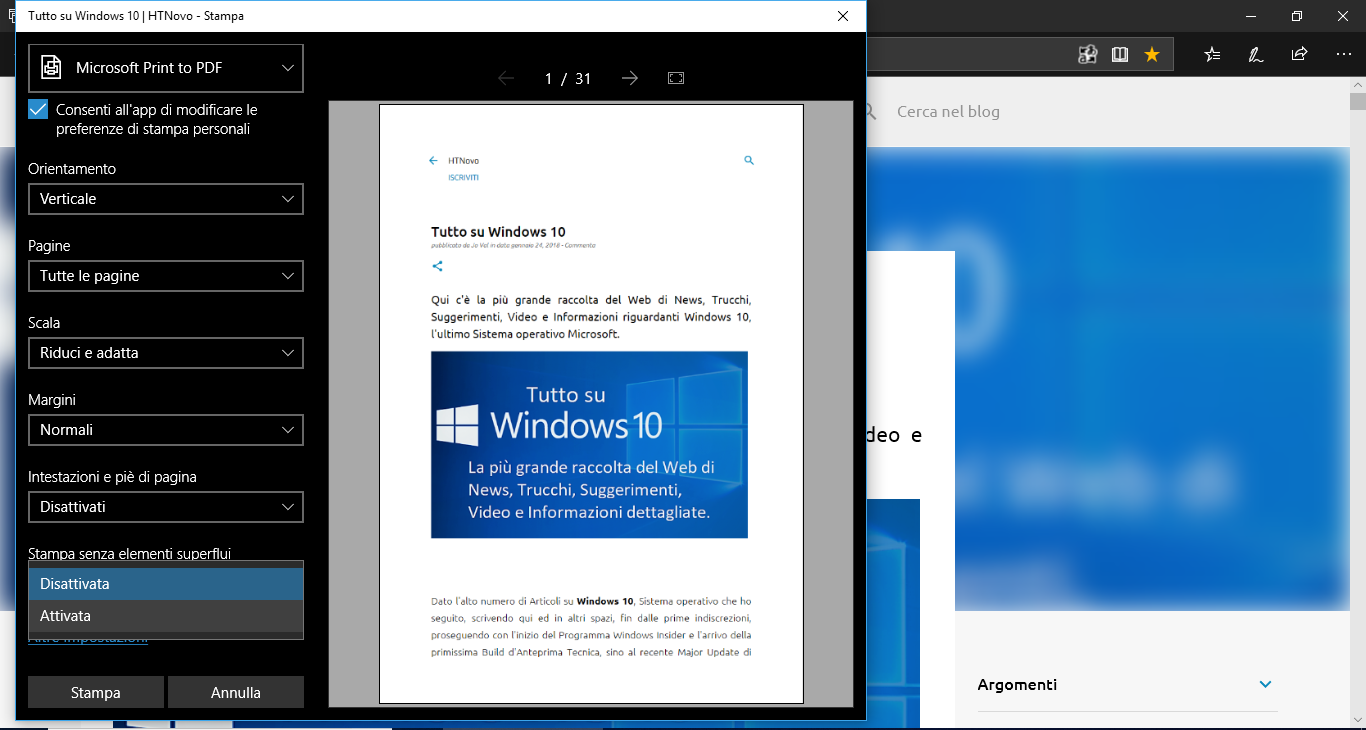
Task: Go to the previous preview page arrow
Action: 506,78
